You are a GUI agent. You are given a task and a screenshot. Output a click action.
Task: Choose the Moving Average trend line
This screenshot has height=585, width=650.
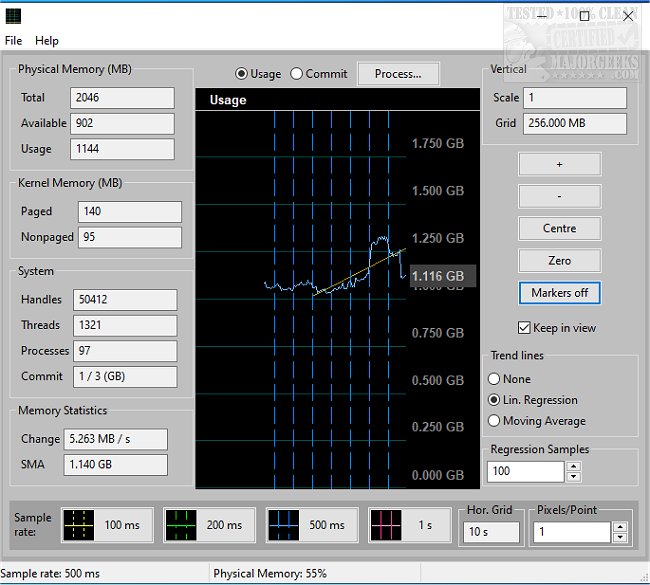click(x=494, y=421)
